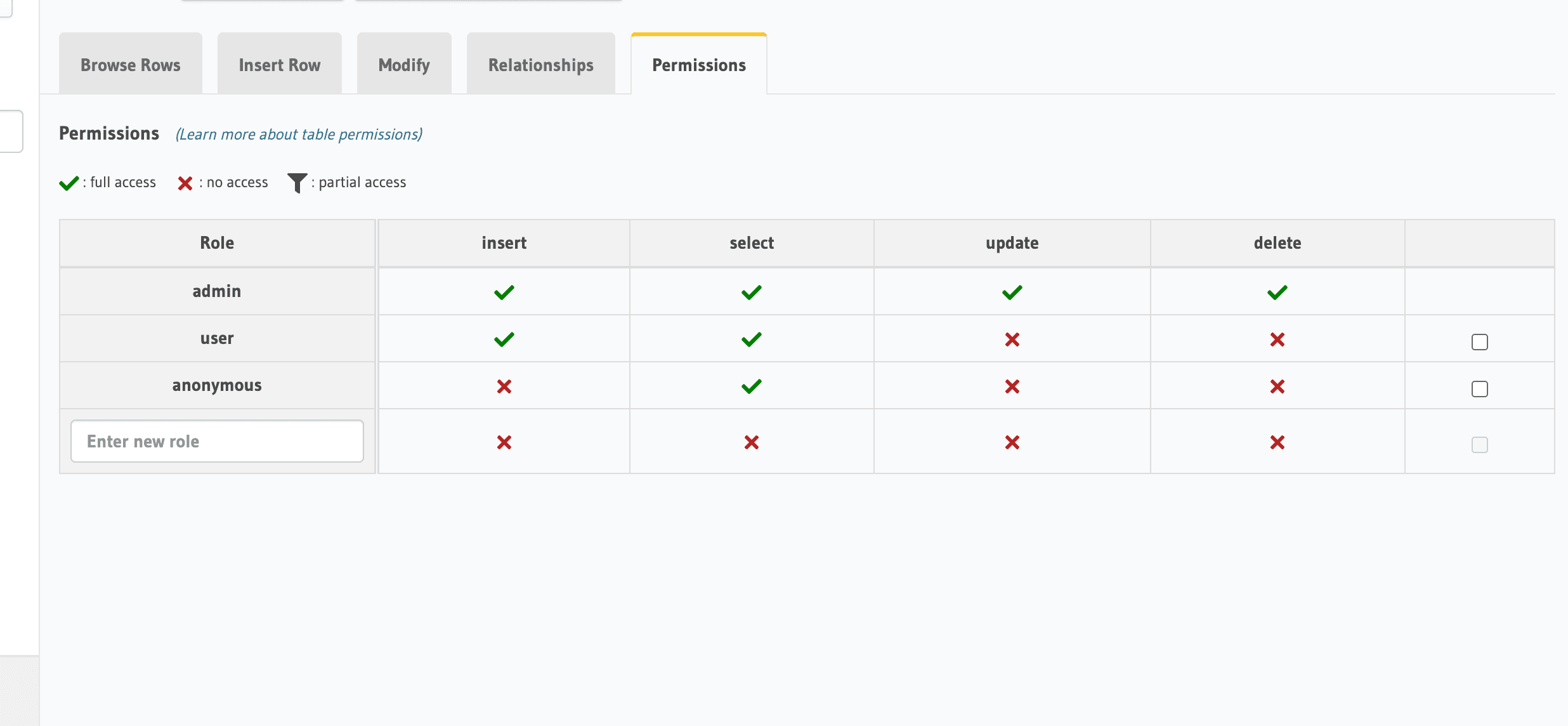
Task: Toggle the user row checkbox
Action: click(1480, 341)
